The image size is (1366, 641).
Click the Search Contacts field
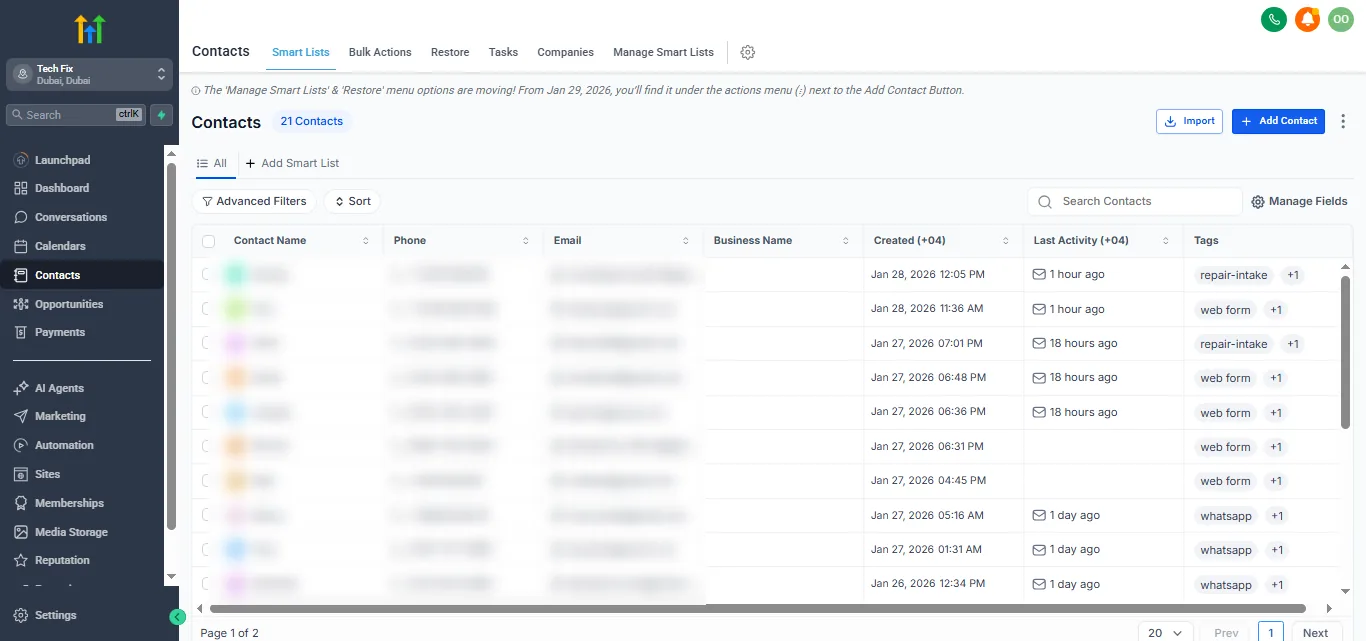click(1134, 201)
